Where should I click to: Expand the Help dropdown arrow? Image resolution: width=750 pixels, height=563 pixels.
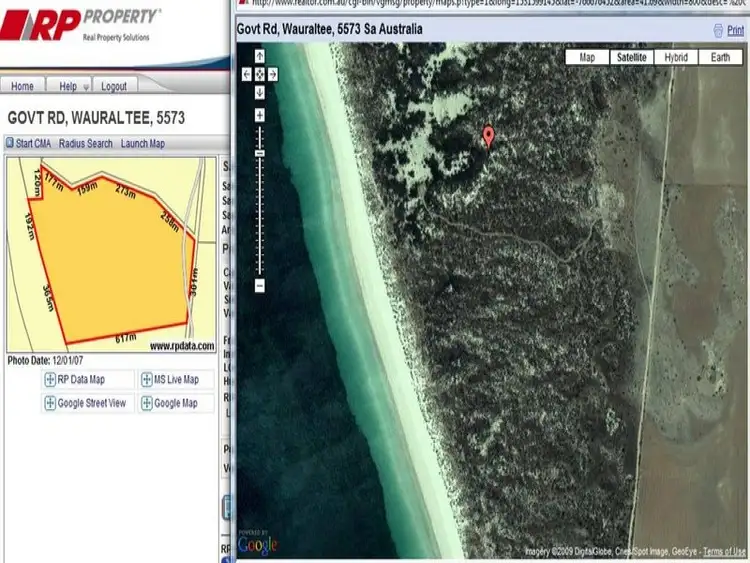[x=86, y=87]
